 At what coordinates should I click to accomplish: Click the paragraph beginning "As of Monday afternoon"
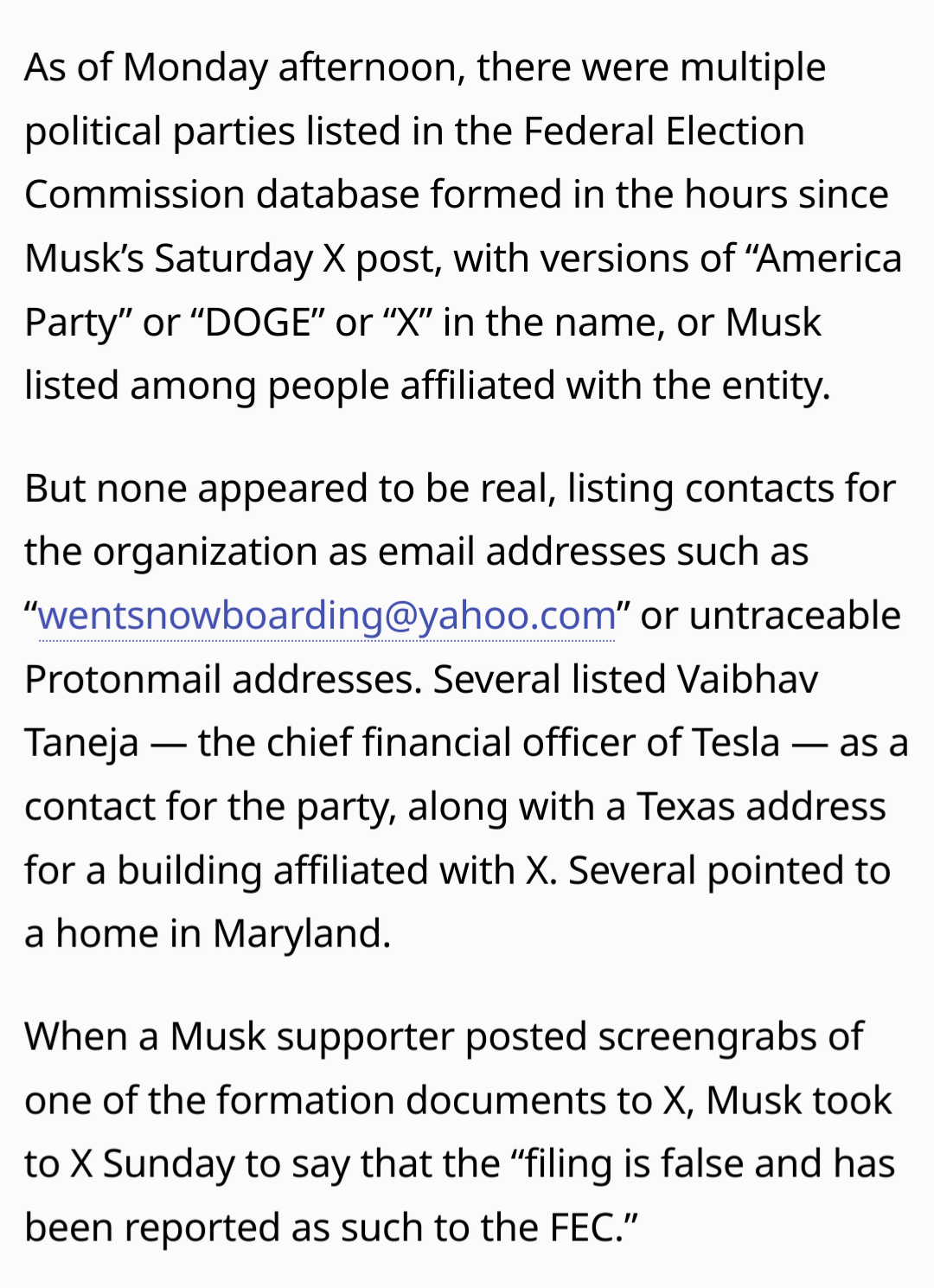464,226
